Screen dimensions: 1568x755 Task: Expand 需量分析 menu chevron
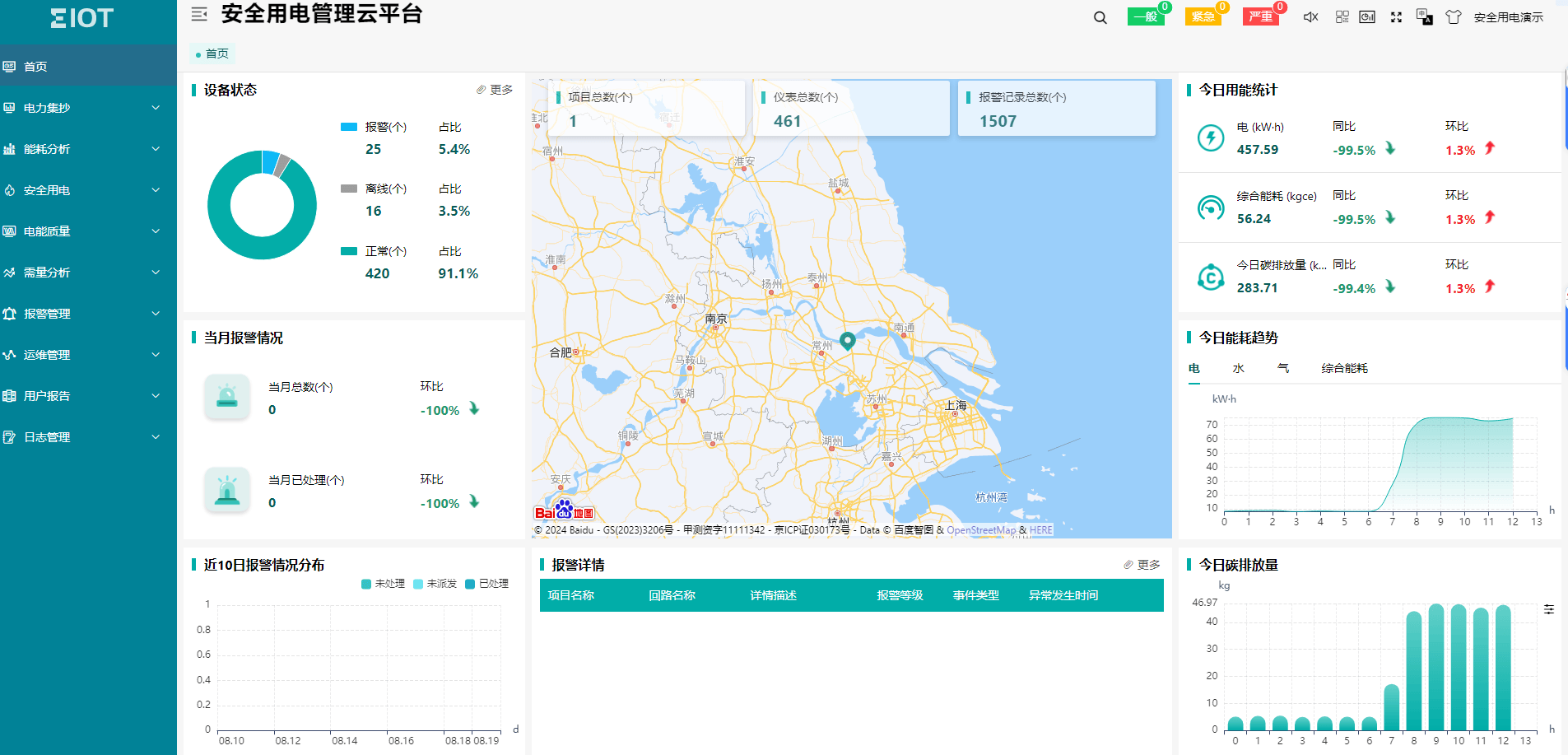[x=156, y=273]
